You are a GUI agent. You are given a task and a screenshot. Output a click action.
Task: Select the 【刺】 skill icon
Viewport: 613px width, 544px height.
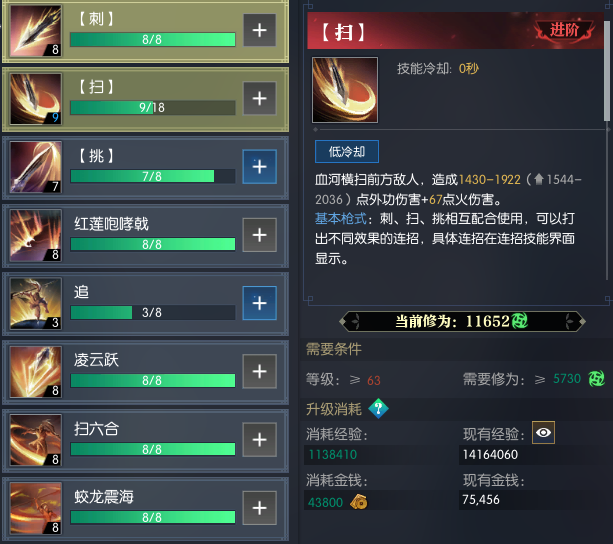[x=36, y=31]
